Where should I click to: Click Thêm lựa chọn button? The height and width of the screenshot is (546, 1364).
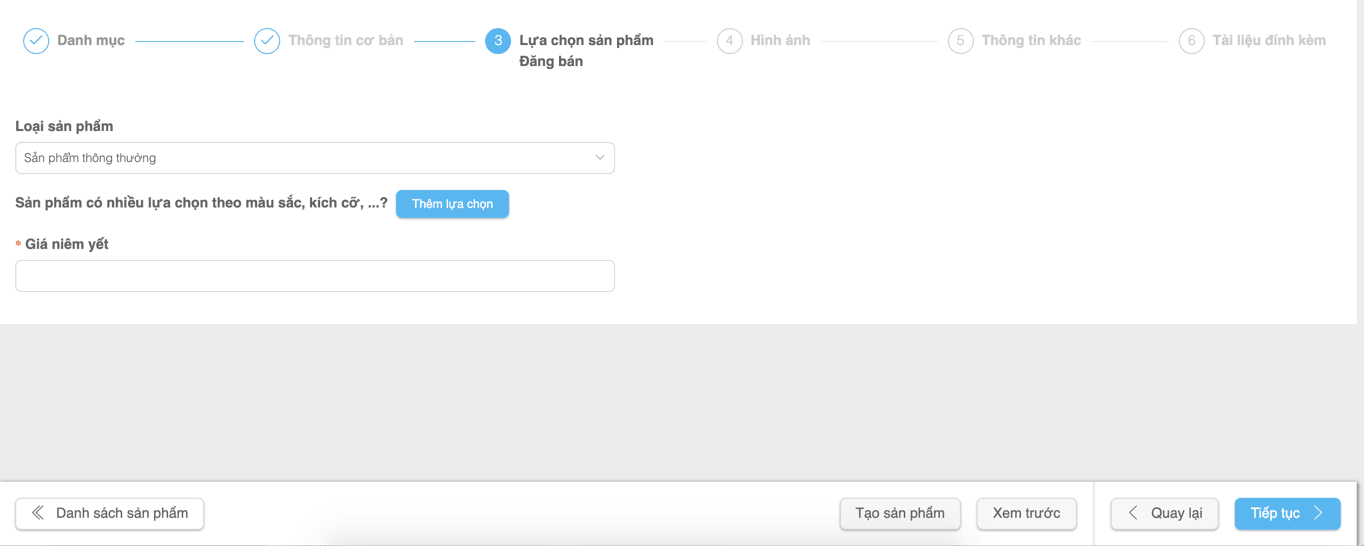tap(452, 204)
